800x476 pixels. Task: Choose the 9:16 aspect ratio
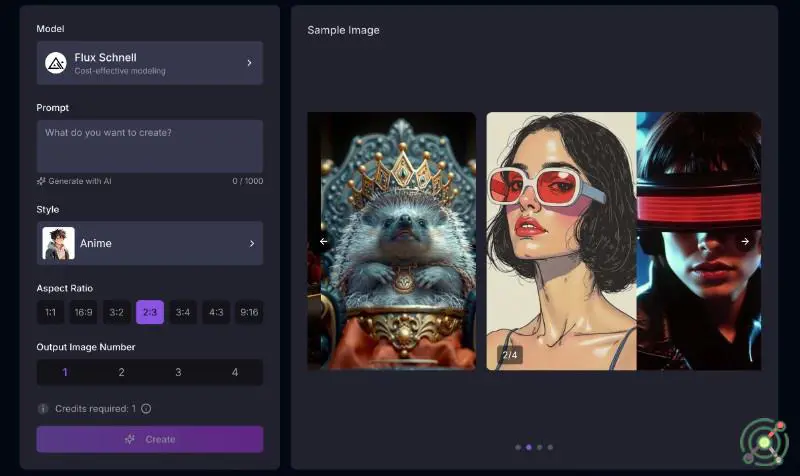pyautogui.click(x=249, y=313)
